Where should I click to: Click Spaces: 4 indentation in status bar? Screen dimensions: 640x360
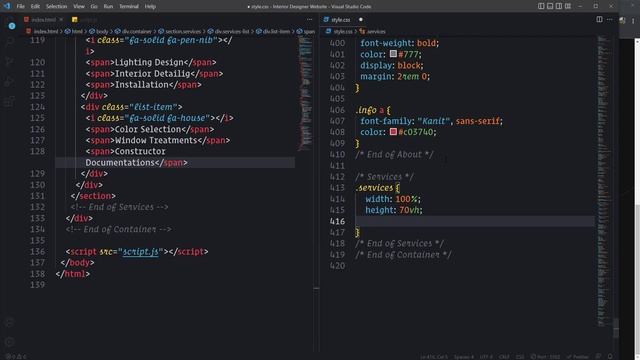(464, 357)
